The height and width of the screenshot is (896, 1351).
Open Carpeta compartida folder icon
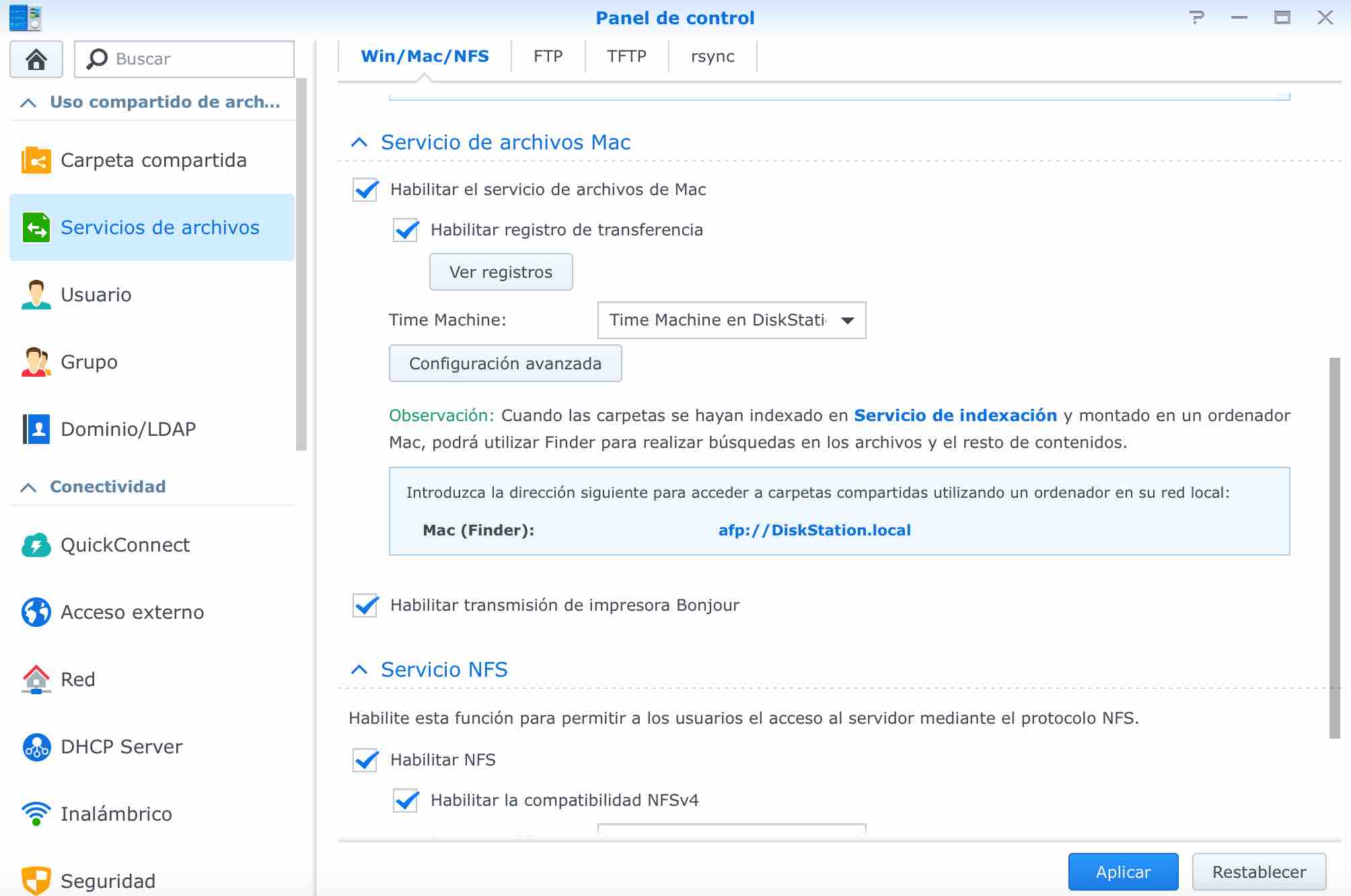[x=36, y=161]
